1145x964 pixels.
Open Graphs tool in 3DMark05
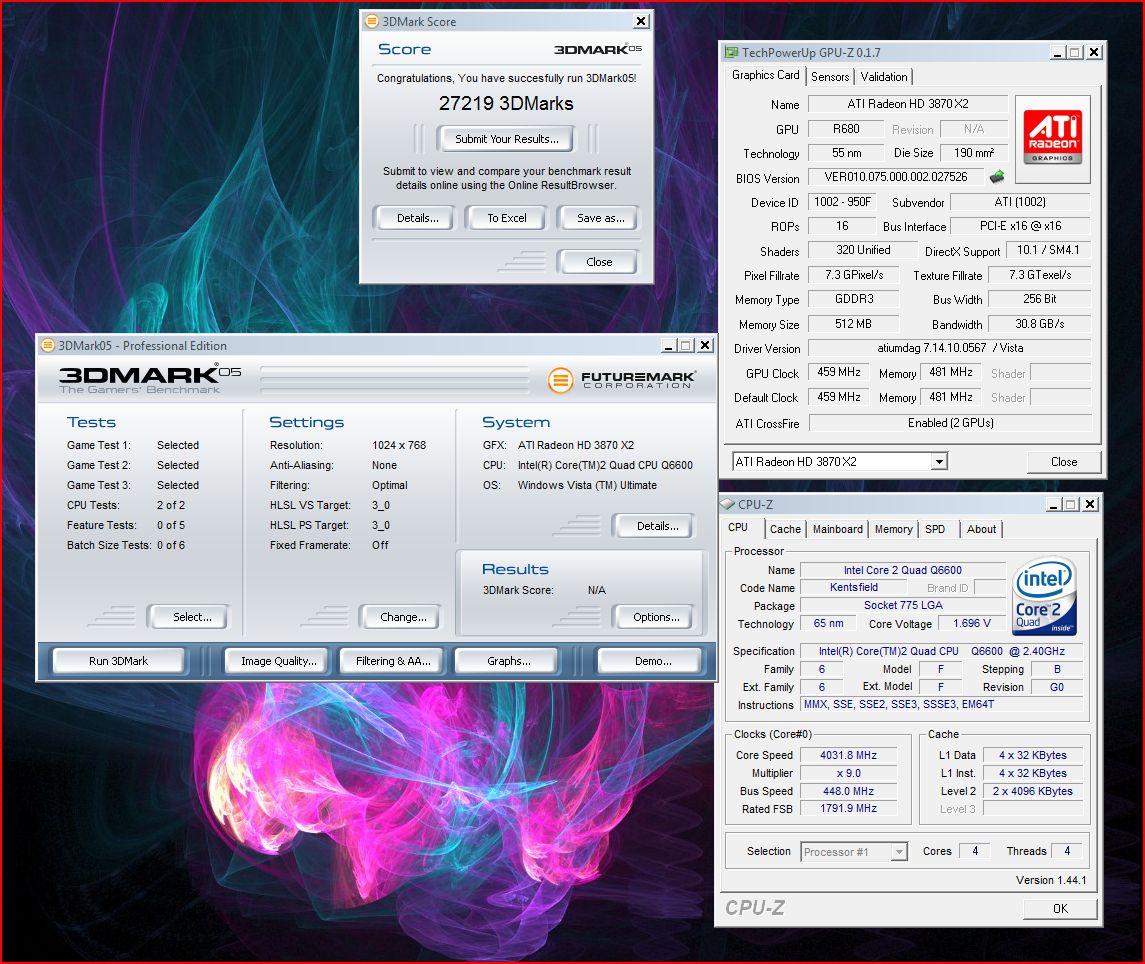pos(508,661)
